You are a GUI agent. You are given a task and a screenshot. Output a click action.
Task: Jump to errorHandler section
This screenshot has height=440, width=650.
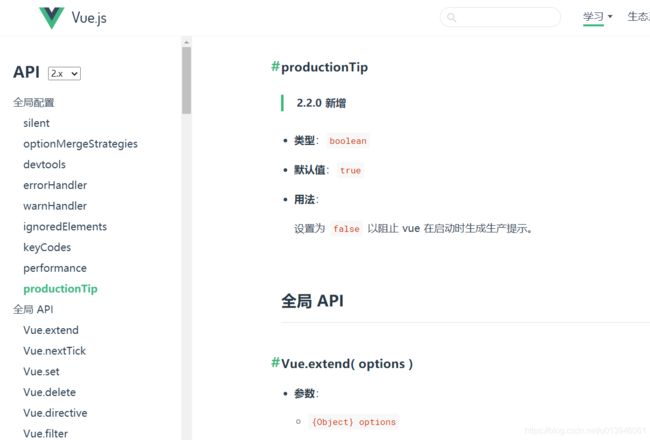pos(55,185)
